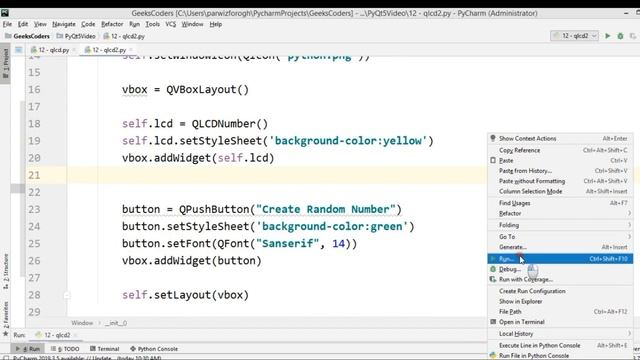640x360 pixels.
Task: Select the 12 - qlcd2.py editor tab
Action: click(x=109, y=50)
